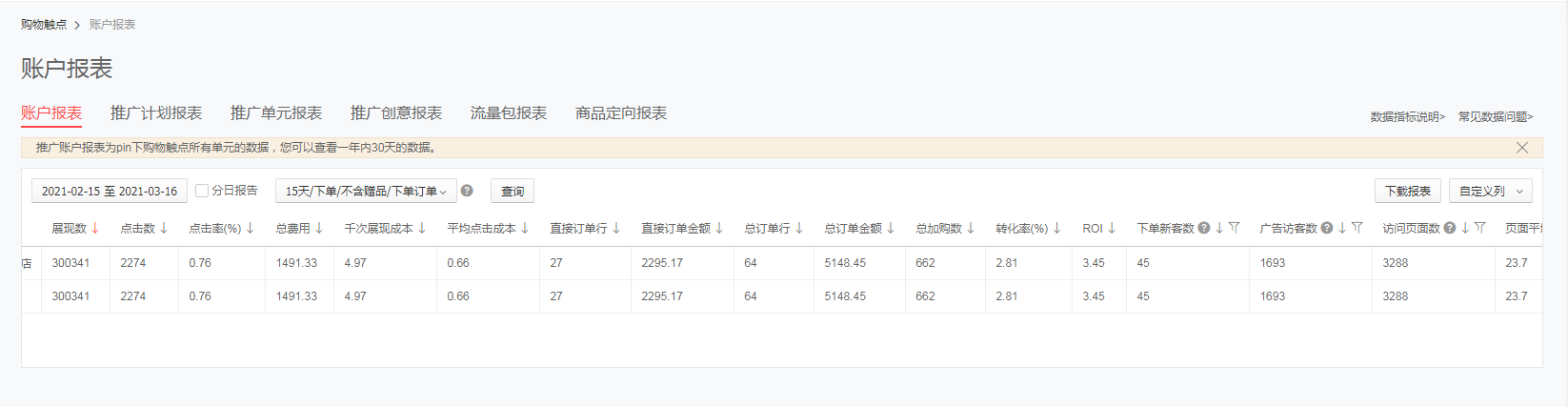Viewport: 1568px width, 407px height.
Task: Click the 下载报表 button
Action: 1408,192
